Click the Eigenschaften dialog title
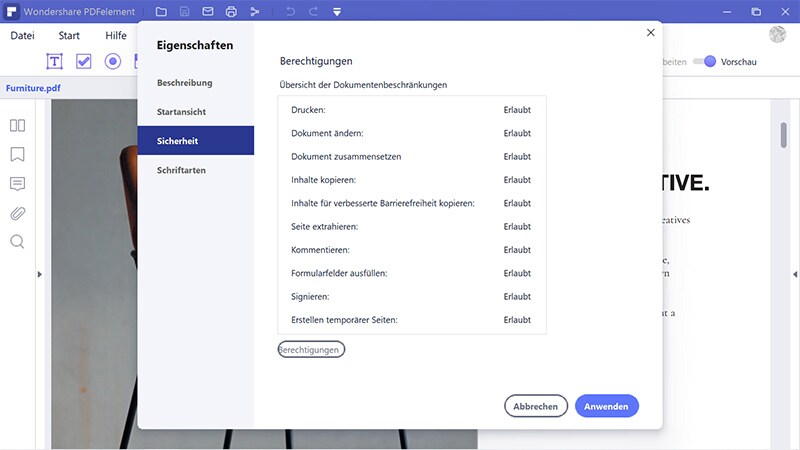Image resolution: width=800 pixels, height=450 pixels. pyautogui.click(x=195, y=45)
